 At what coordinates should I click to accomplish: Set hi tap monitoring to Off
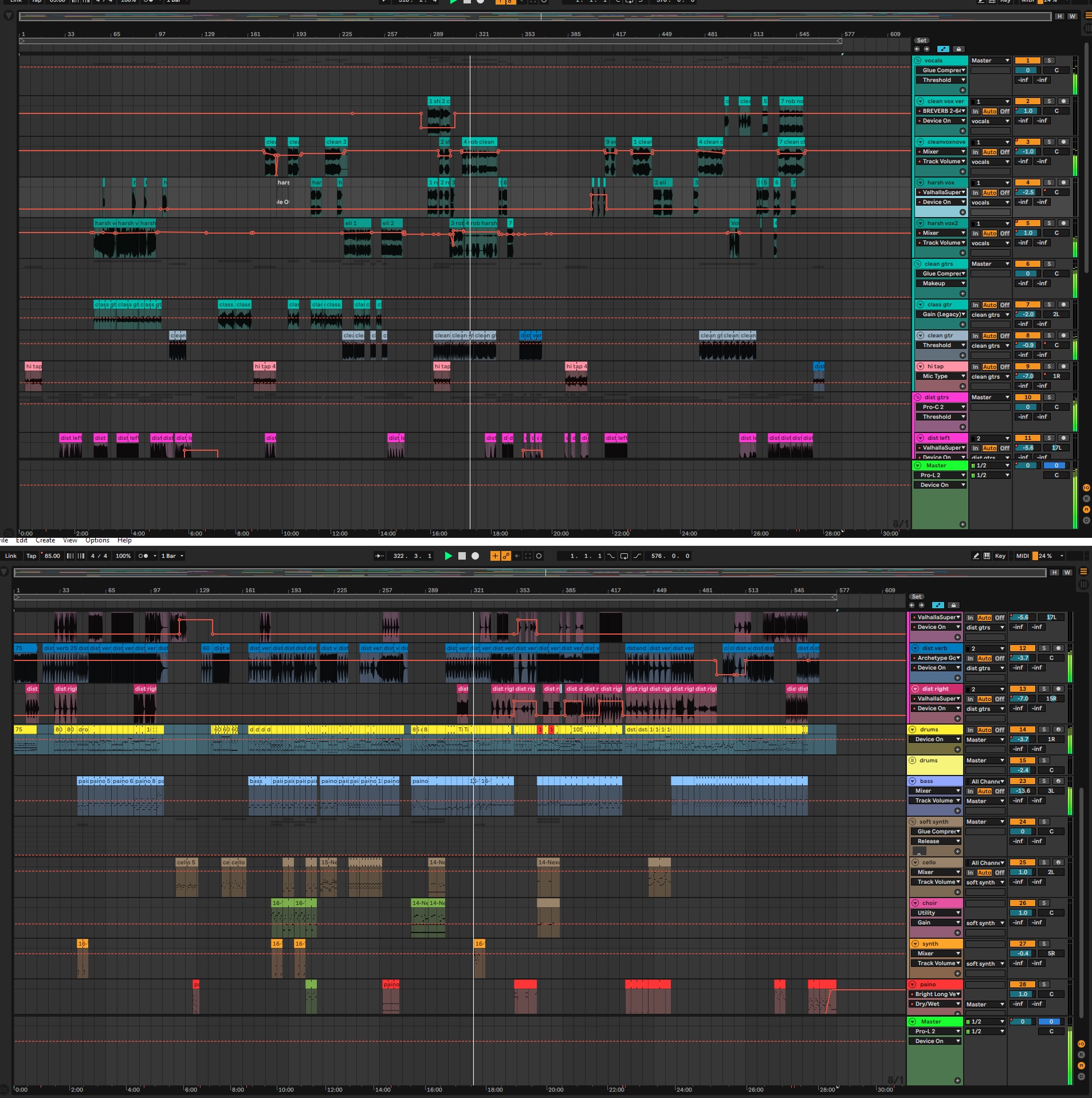(x=1005, y=367)
